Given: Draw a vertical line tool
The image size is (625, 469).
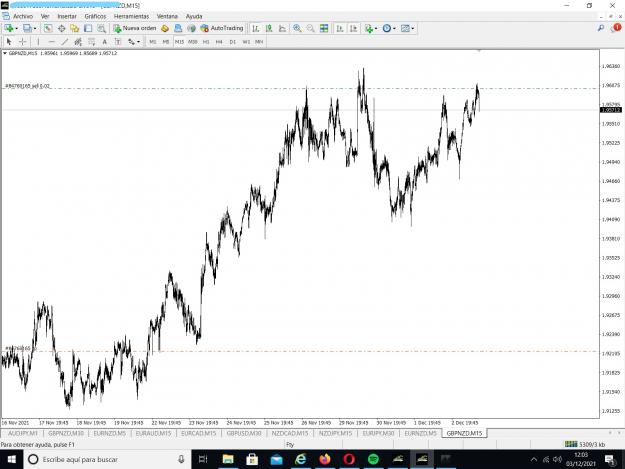Looking at the screenshot, I should click(x=38, y=41).
